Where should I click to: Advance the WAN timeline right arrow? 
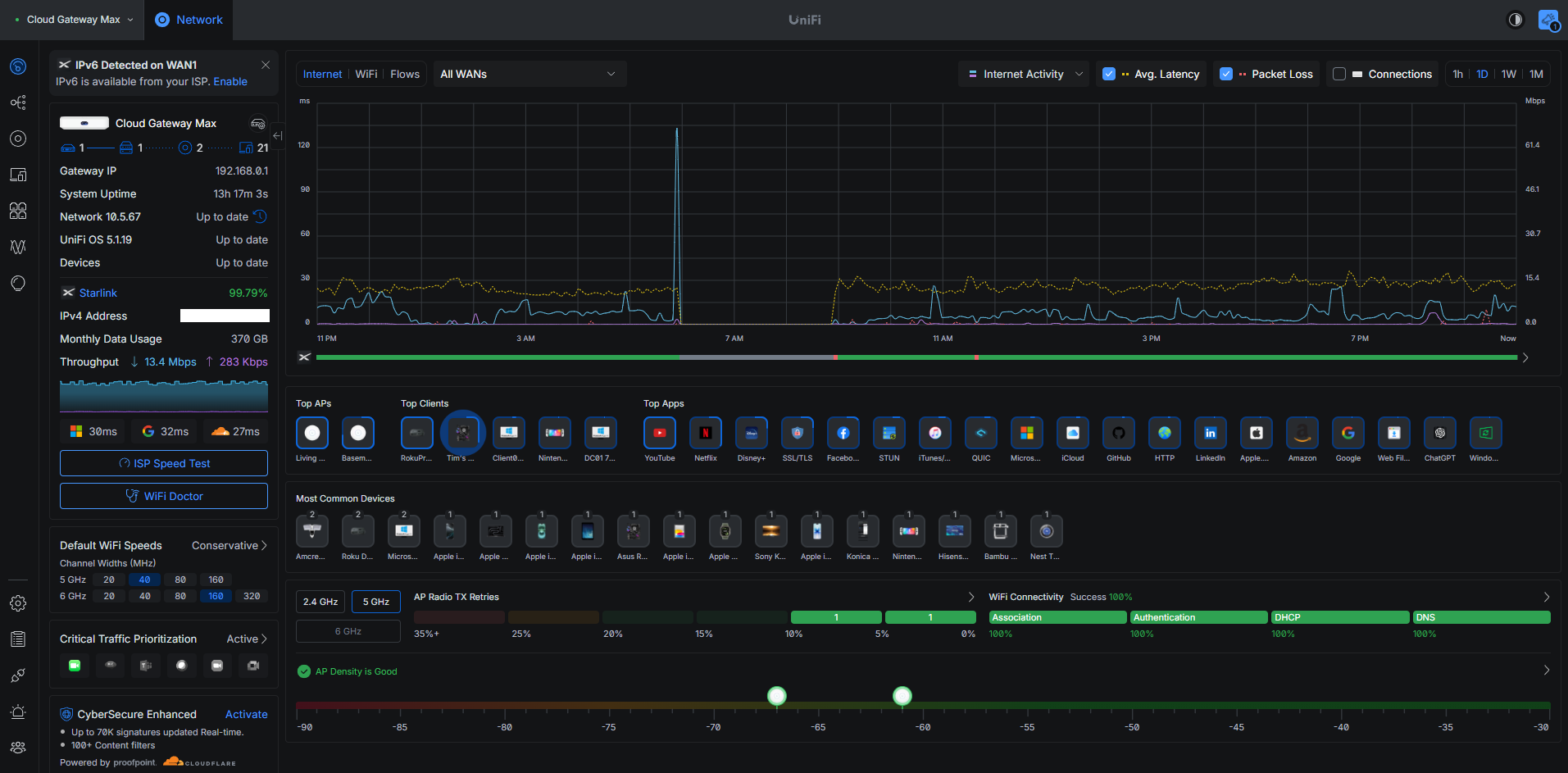[1525, 357]
